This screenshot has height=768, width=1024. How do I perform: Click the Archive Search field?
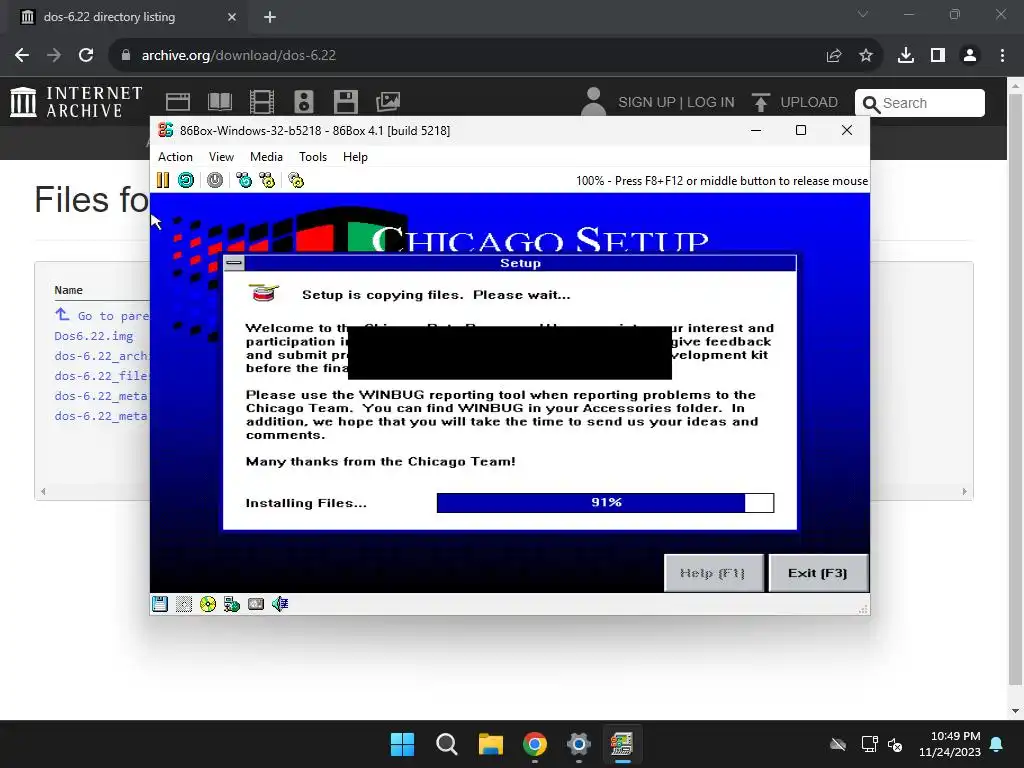pos(920,103)
